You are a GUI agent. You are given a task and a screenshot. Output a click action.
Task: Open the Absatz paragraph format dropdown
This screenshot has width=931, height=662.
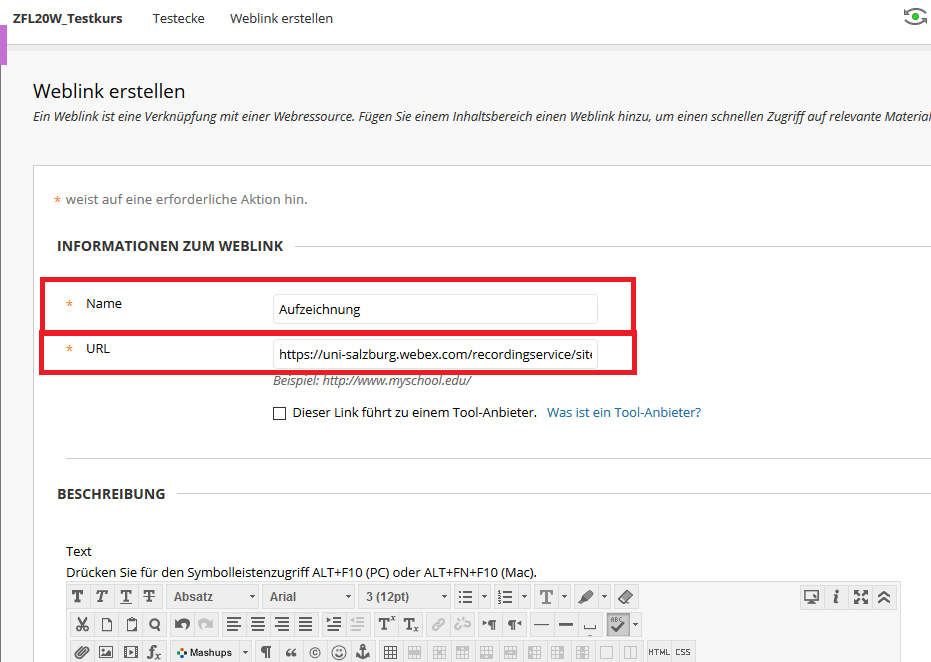tap(213, 597)
